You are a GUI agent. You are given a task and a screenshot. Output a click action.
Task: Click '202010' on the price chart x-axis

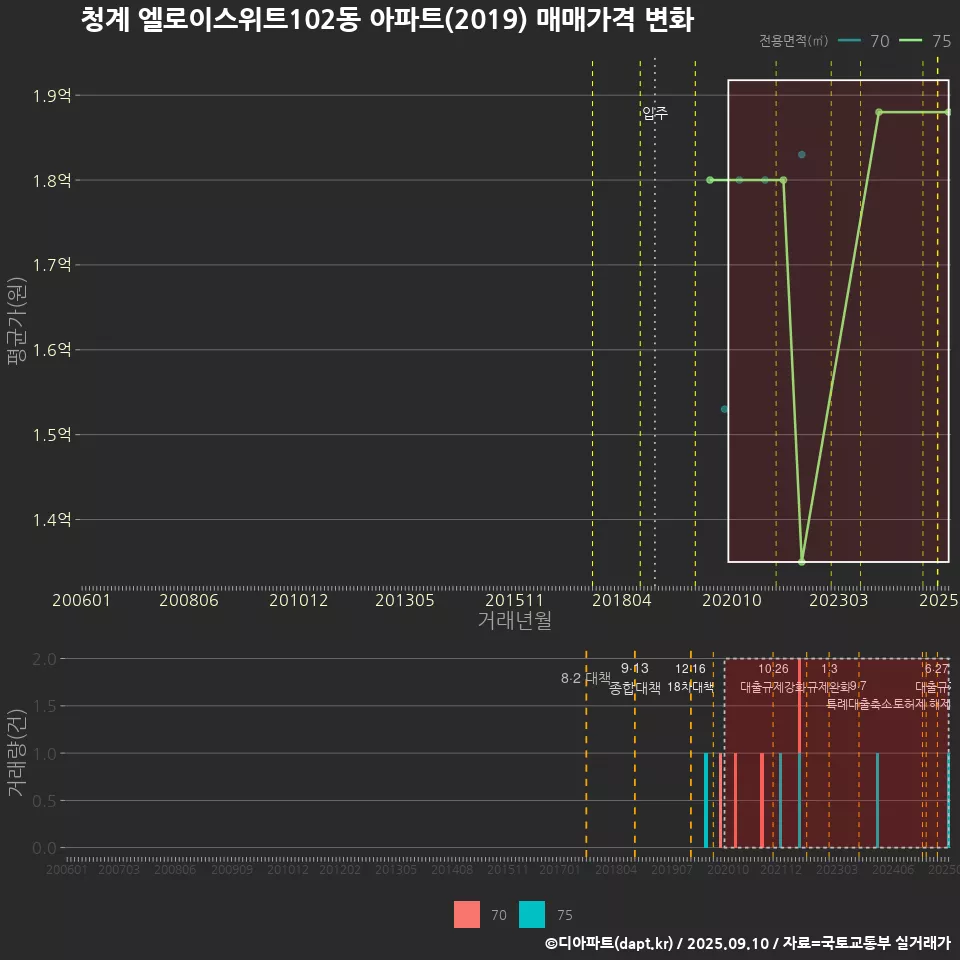(x=732, y=600)
